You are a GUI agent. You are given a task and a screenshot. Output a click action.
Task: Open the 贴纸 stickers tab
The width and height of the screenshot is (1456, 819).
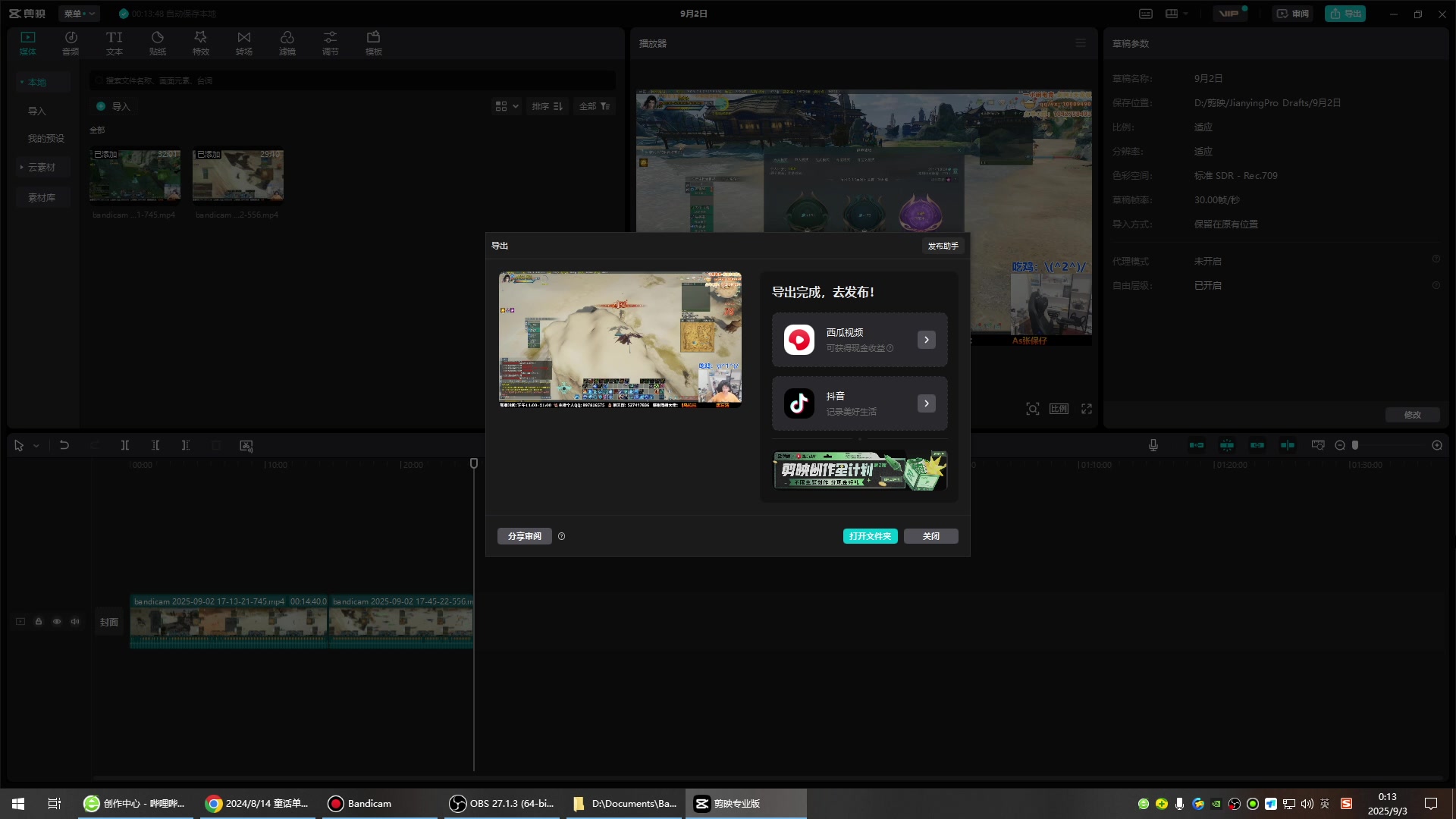point(158,43)
